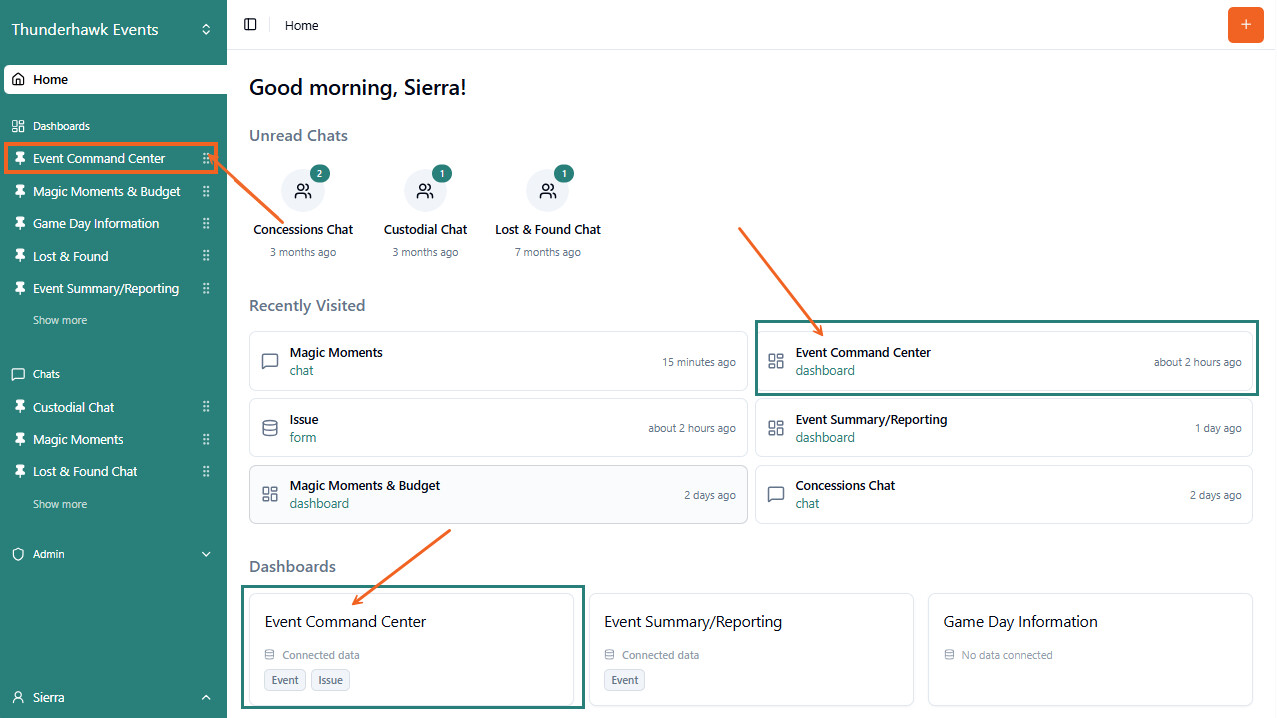Click the Lost & Found Chat unread label
The height and width of the screenshot is (718, 1277).
[x=548, y=229]
